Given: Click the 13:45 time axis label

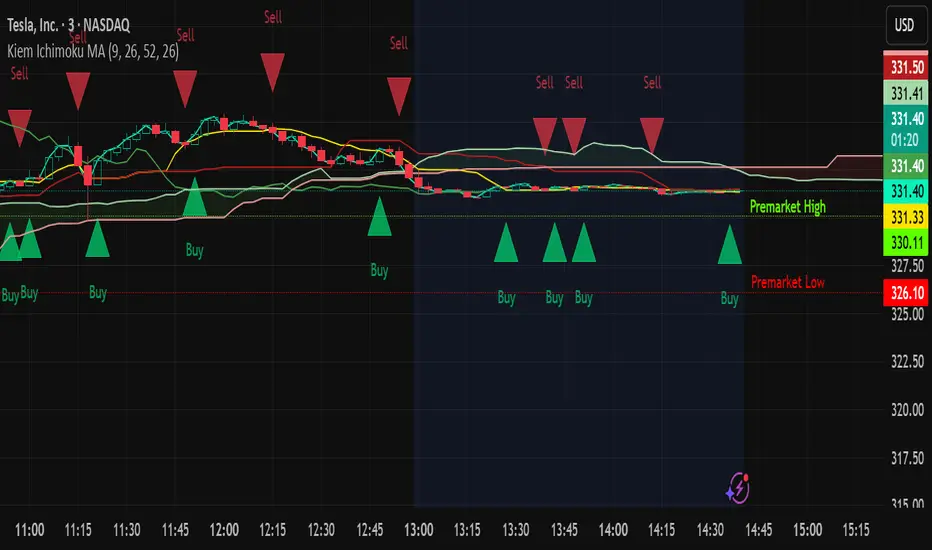Looking at the screenshot, I should click(564, 529).
